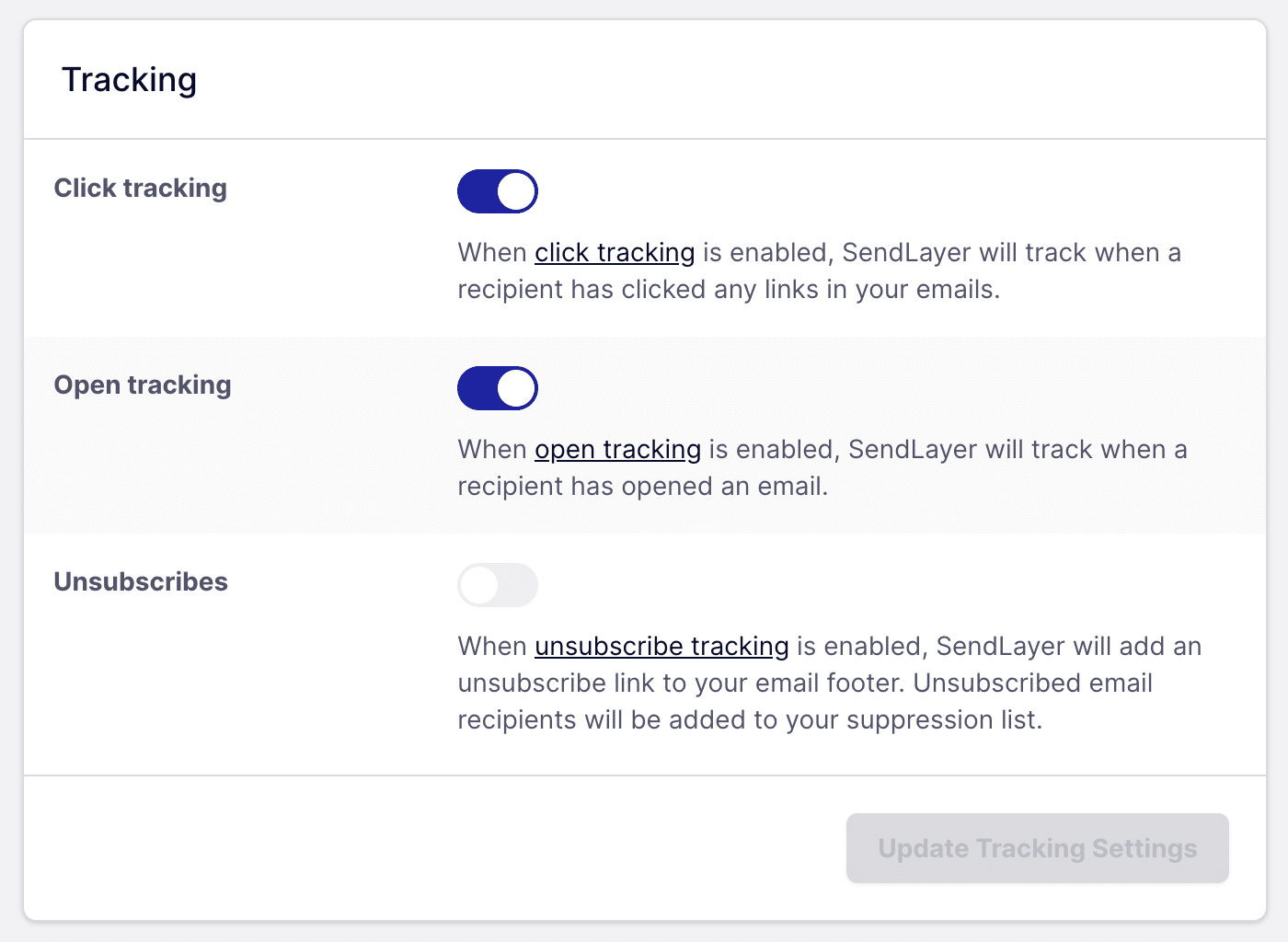This screenshot has width=1288, height=942.
Task: Click the unsubscribe tracking link
Action: (x=661, y=646)
